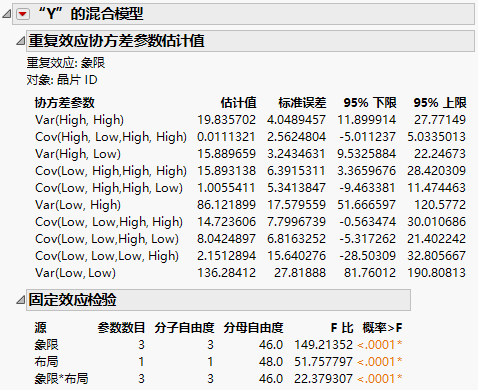Image resolution: width=478 pixels, height=390 pixels.
Task: Click the estimate value 136.28412
Action: [x=227, y=273]
